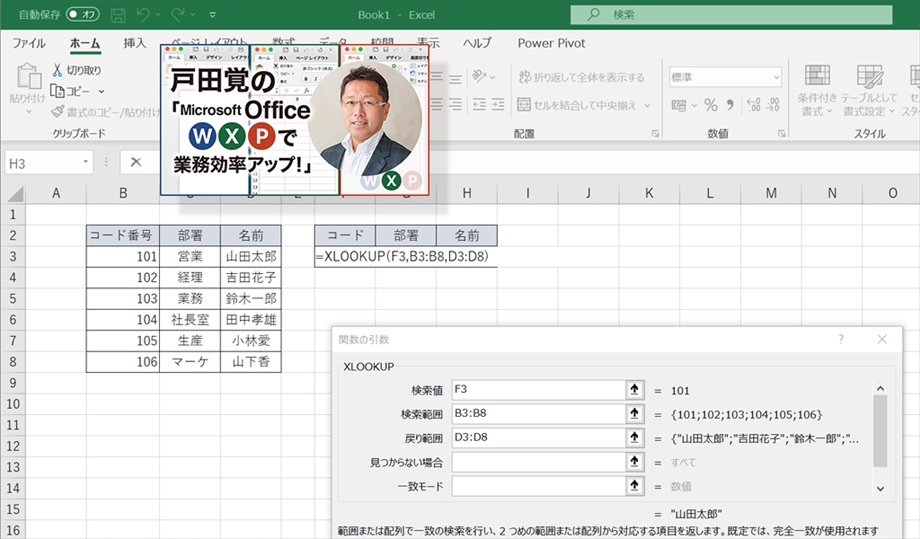920x539 pixels.
Task: Click the Copy icon
Action: pyautogui.click(x=57, y=91)
